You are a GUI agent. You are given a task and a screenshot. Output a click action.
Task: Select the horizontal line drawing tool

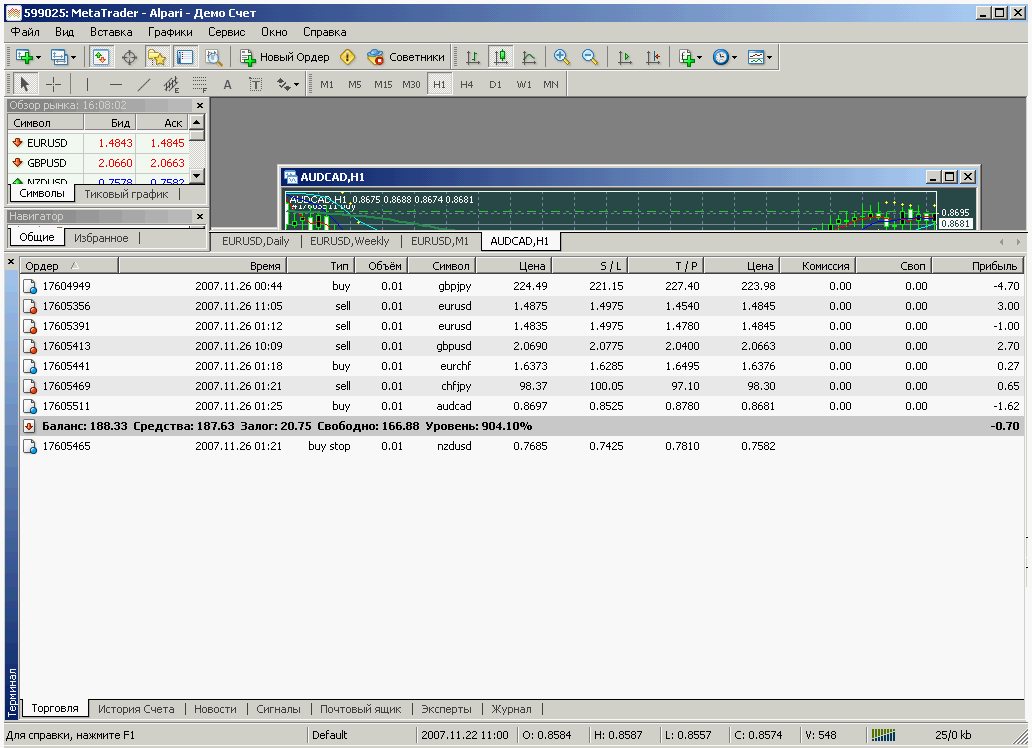[x=115, y=84]
